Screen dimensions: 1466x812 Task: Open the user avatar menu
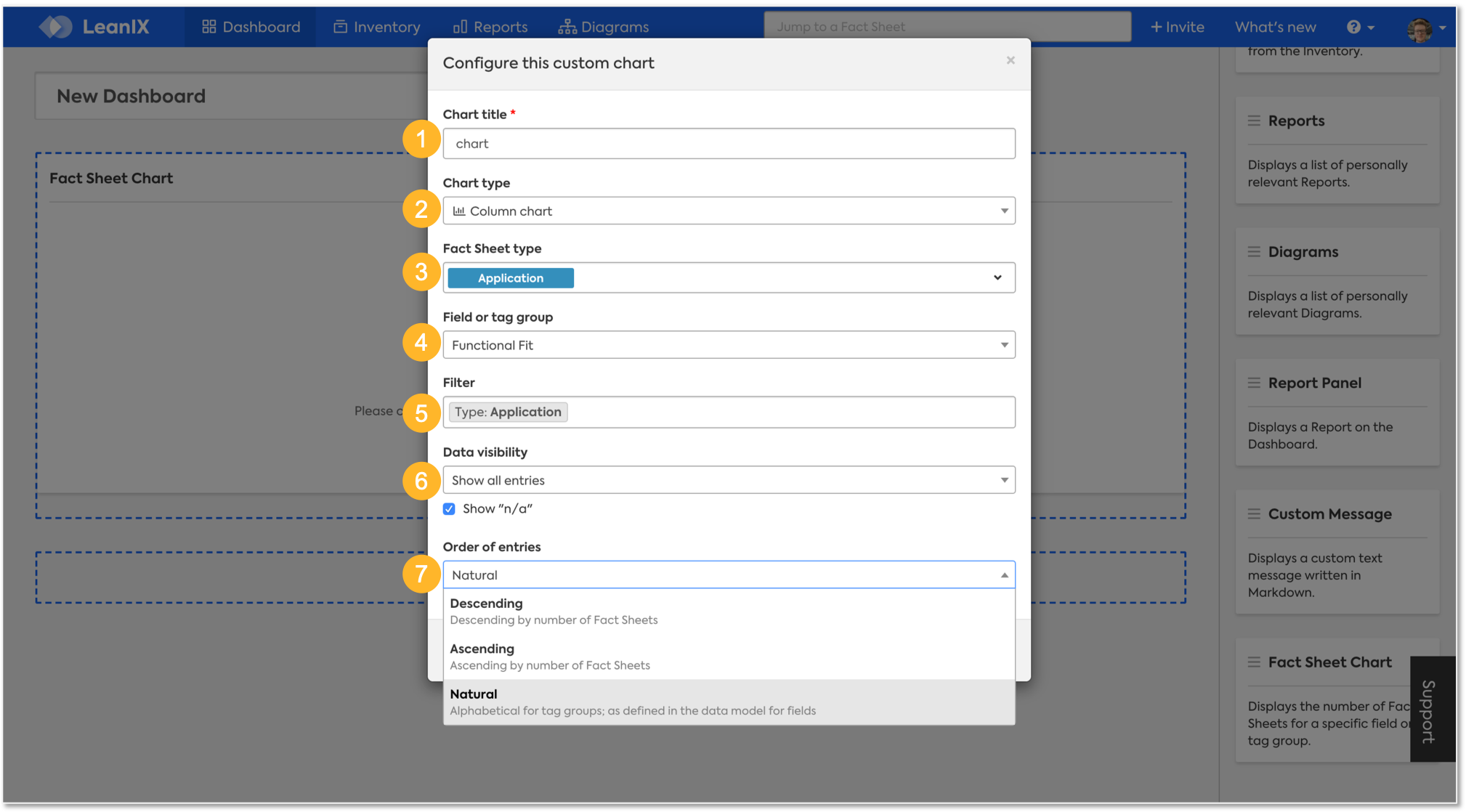tap(1420, 28)
